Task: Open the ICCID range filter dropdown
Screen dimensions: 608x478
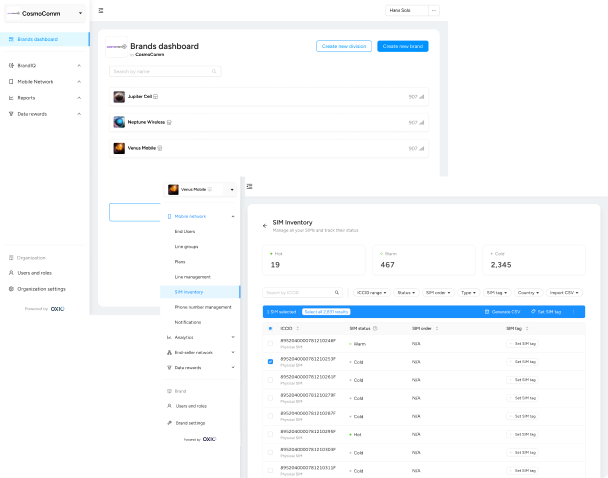Action: [371, 293]
